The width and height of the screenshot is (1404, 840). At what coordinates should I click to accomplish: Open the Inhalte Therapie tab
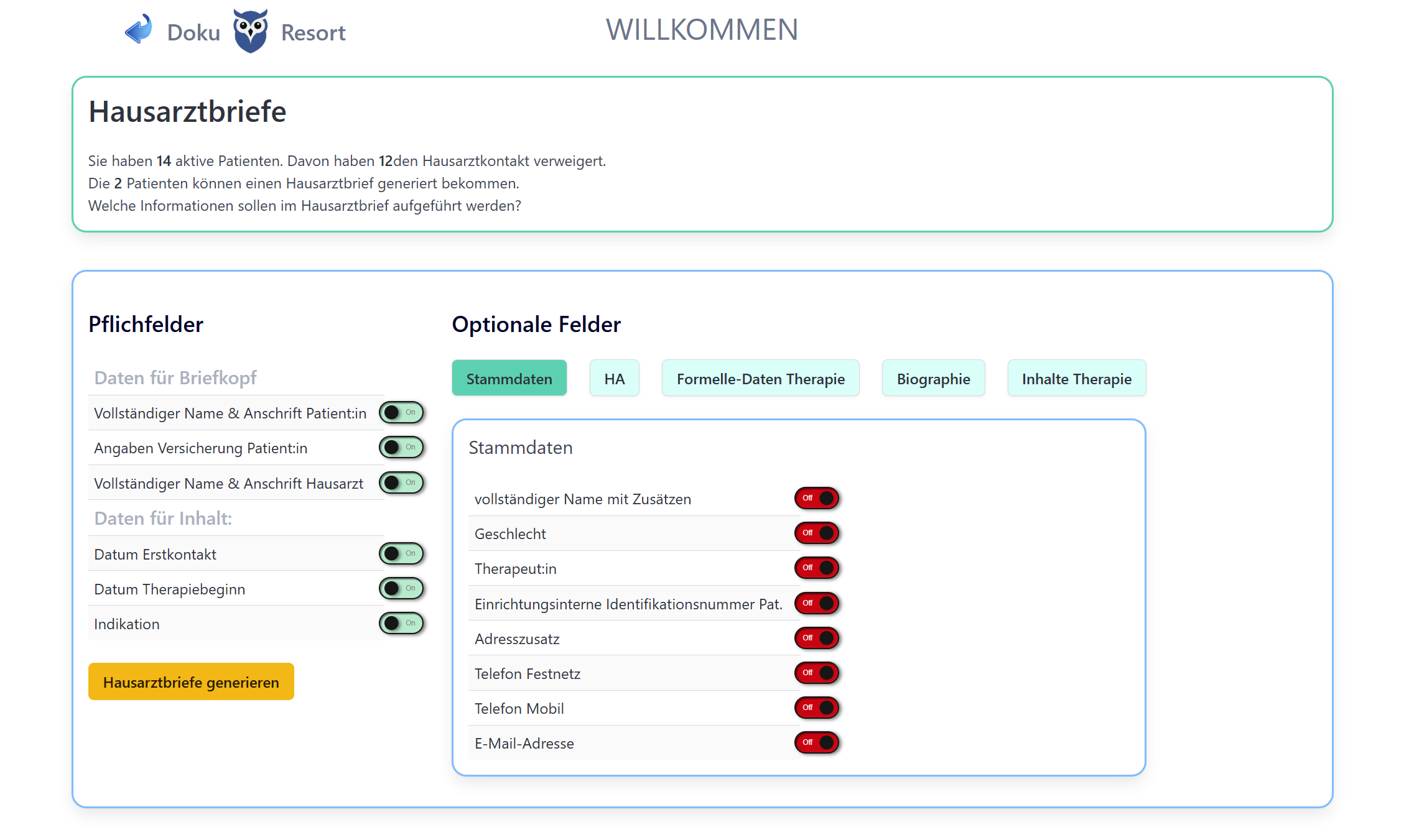click(1076, 379)
